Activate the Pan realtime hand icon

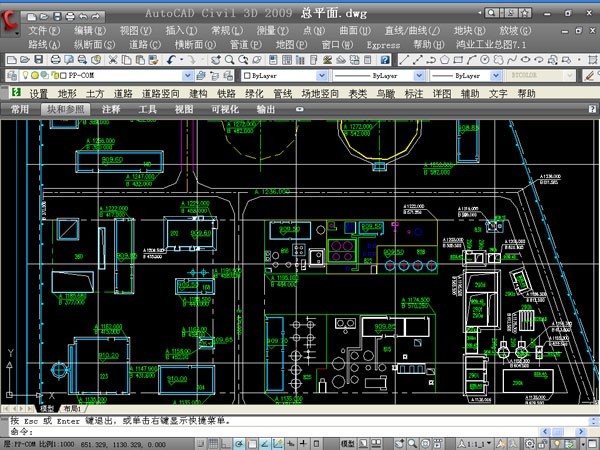[215, 60]
